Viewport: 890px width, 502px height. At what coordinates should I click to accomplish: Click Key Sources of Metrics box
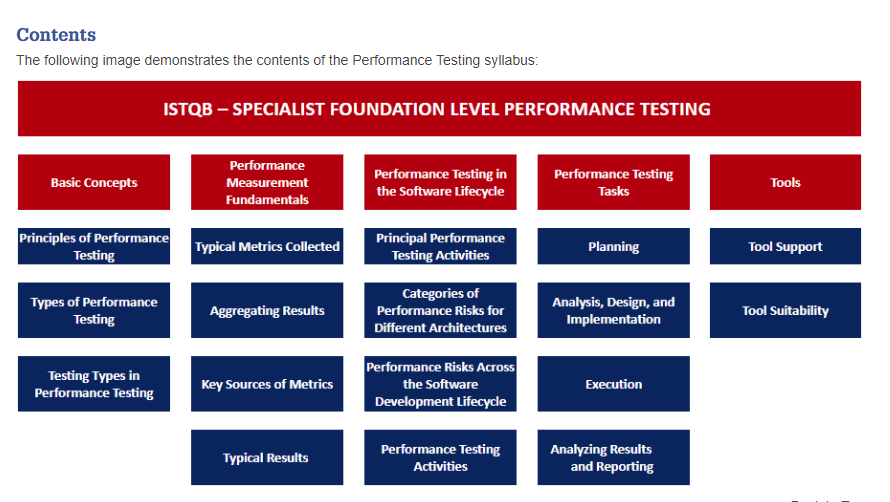267,384
